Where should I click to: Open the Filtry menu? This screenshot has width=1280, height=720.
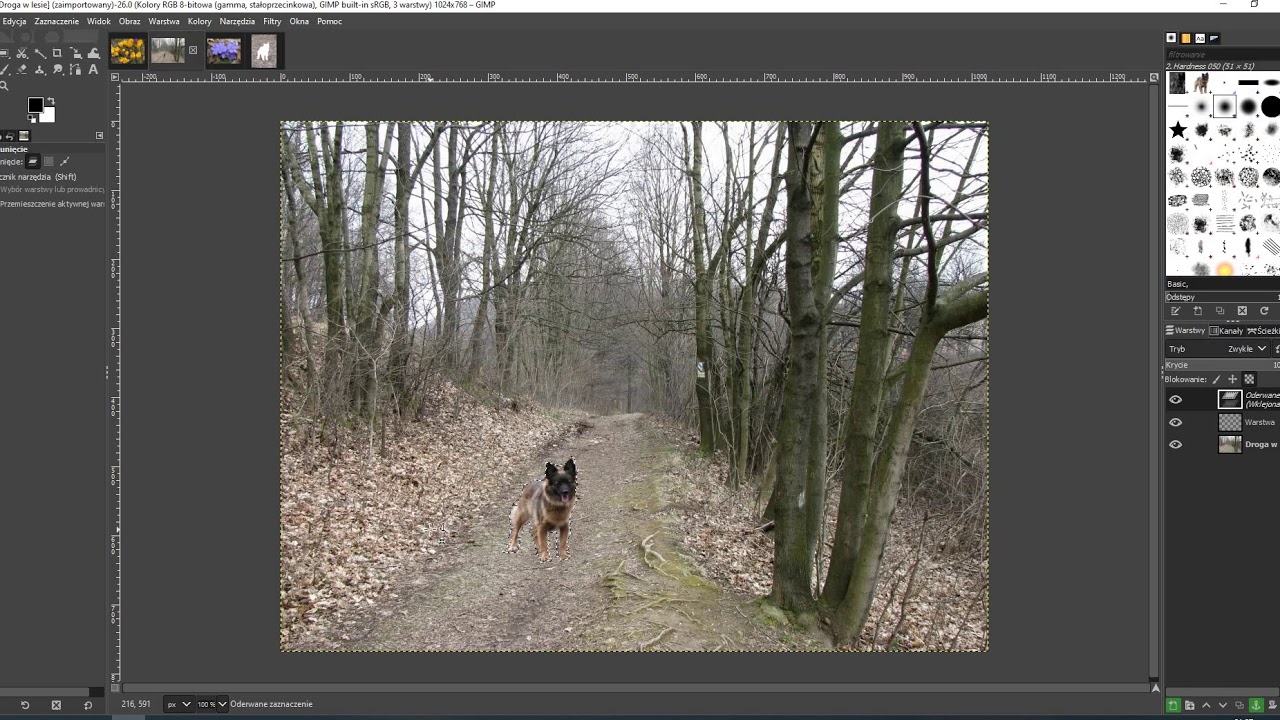pyautogui.click(x=272, y=21)
